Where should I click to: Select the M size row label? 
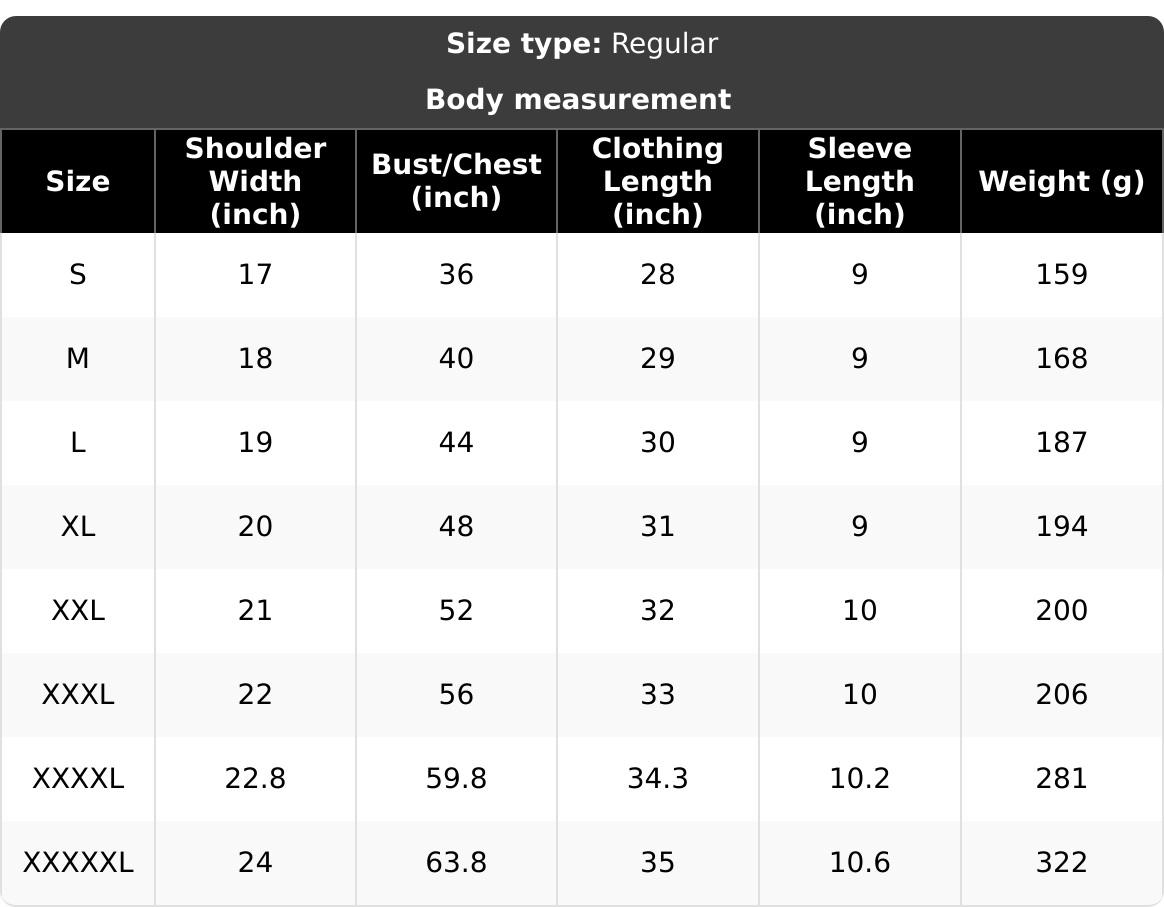(78, 358)
